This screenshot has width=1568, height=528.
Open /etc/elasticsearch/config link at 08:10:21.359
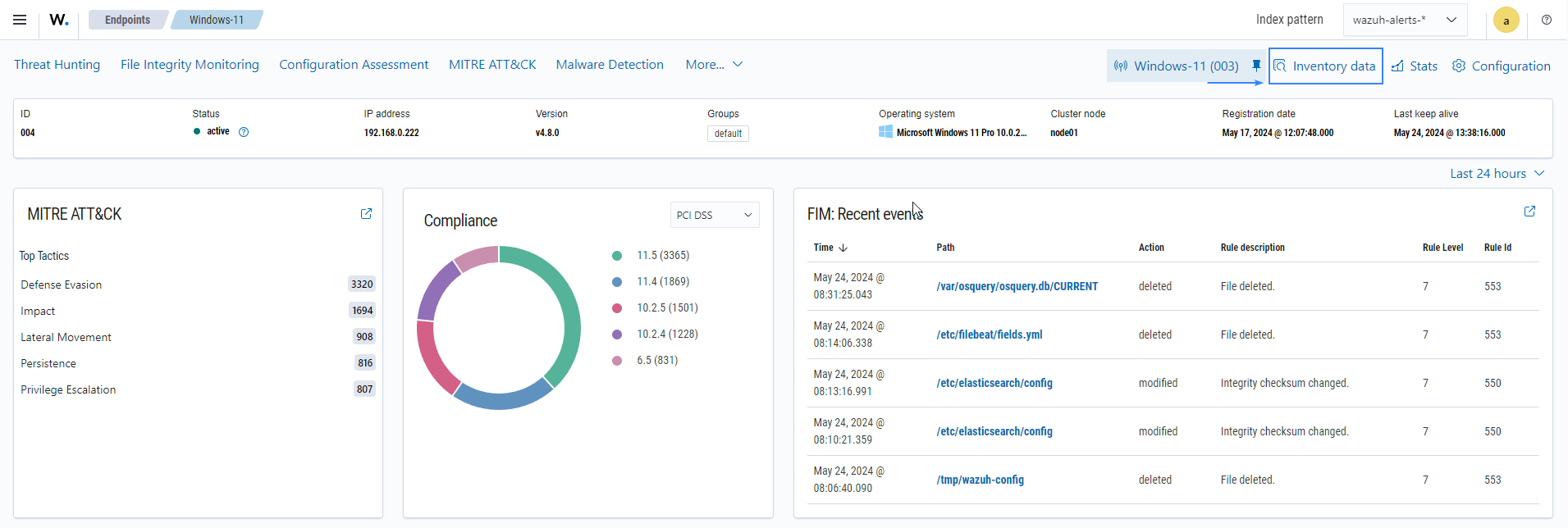tap(994, 431)
